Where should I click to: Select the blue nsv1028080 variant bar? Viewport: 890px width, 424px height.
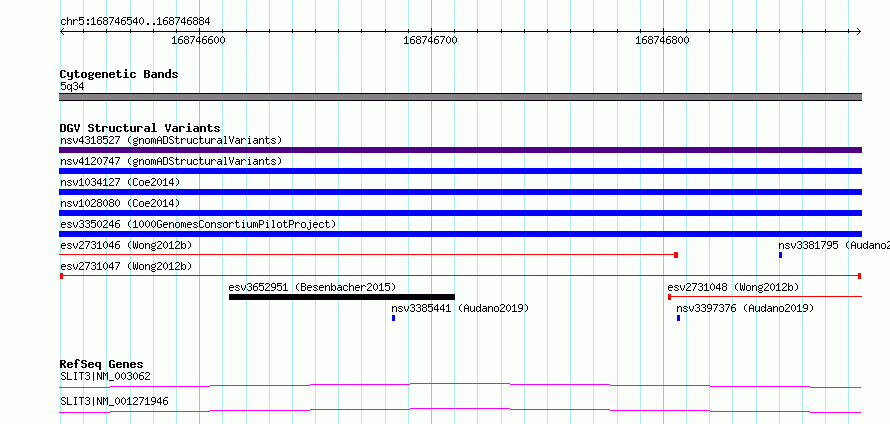(460, 213)
